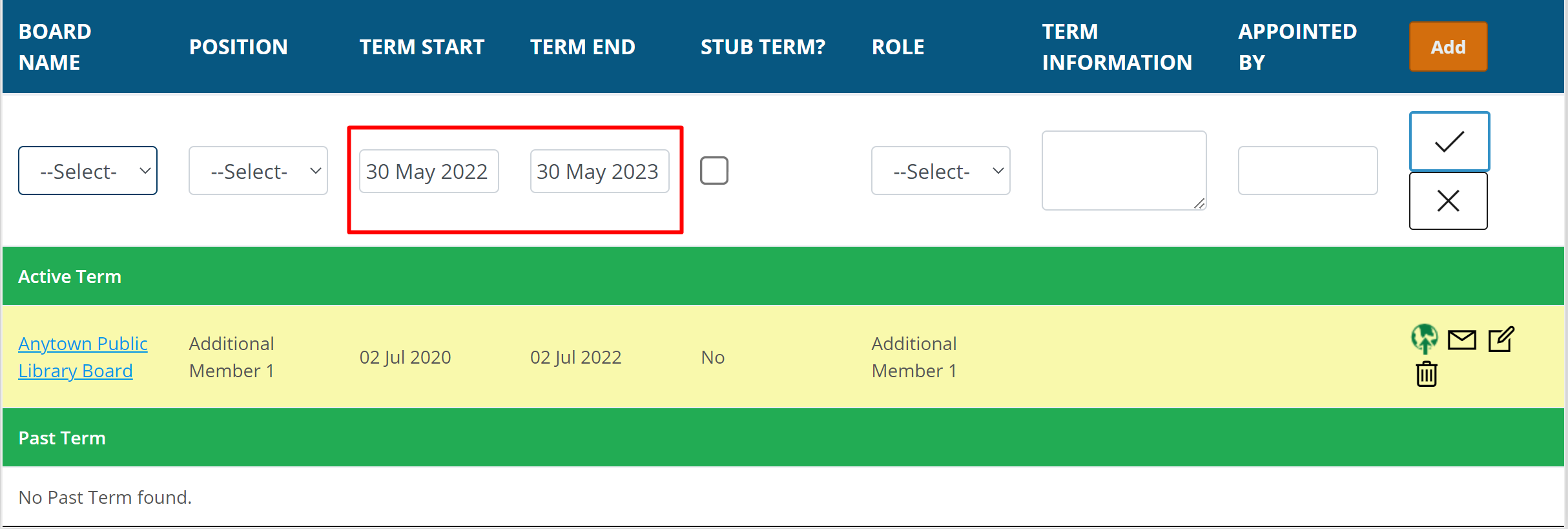Viewport: 1568px width, 529px height.
Task: Confirm new term with checkmark button
Action: click(1449, 141)
